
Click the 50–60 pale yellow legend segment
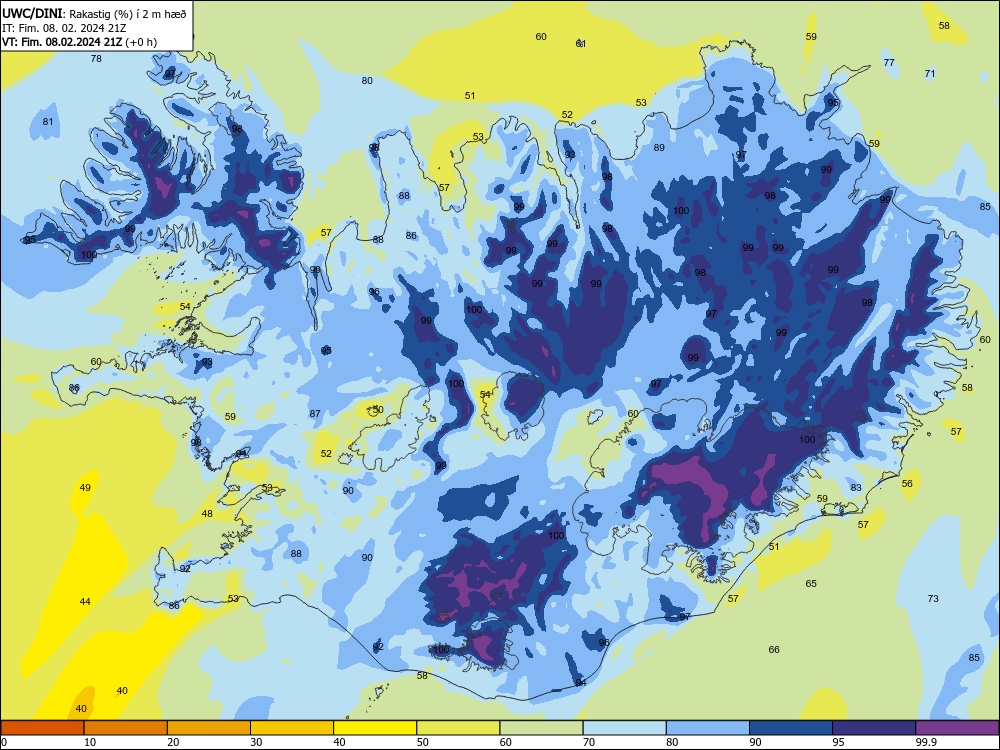(458, 728)
